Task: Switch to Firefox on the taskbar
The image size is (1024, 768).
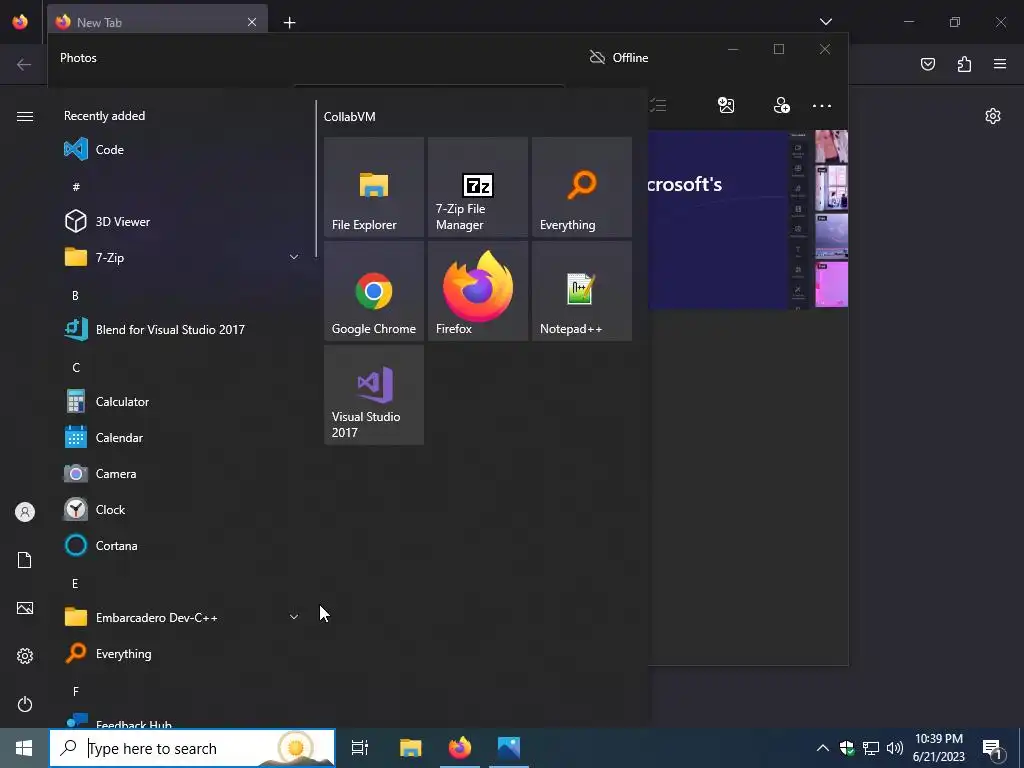Action: [460, 748]
